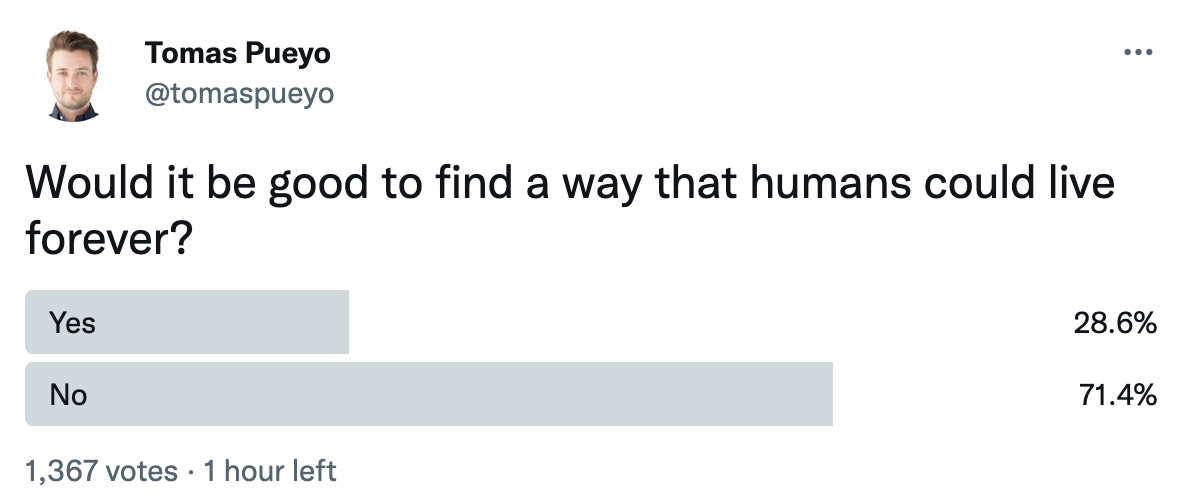Click empty space in the Yes row
The image size is (1182, 502).
[700, 323]
